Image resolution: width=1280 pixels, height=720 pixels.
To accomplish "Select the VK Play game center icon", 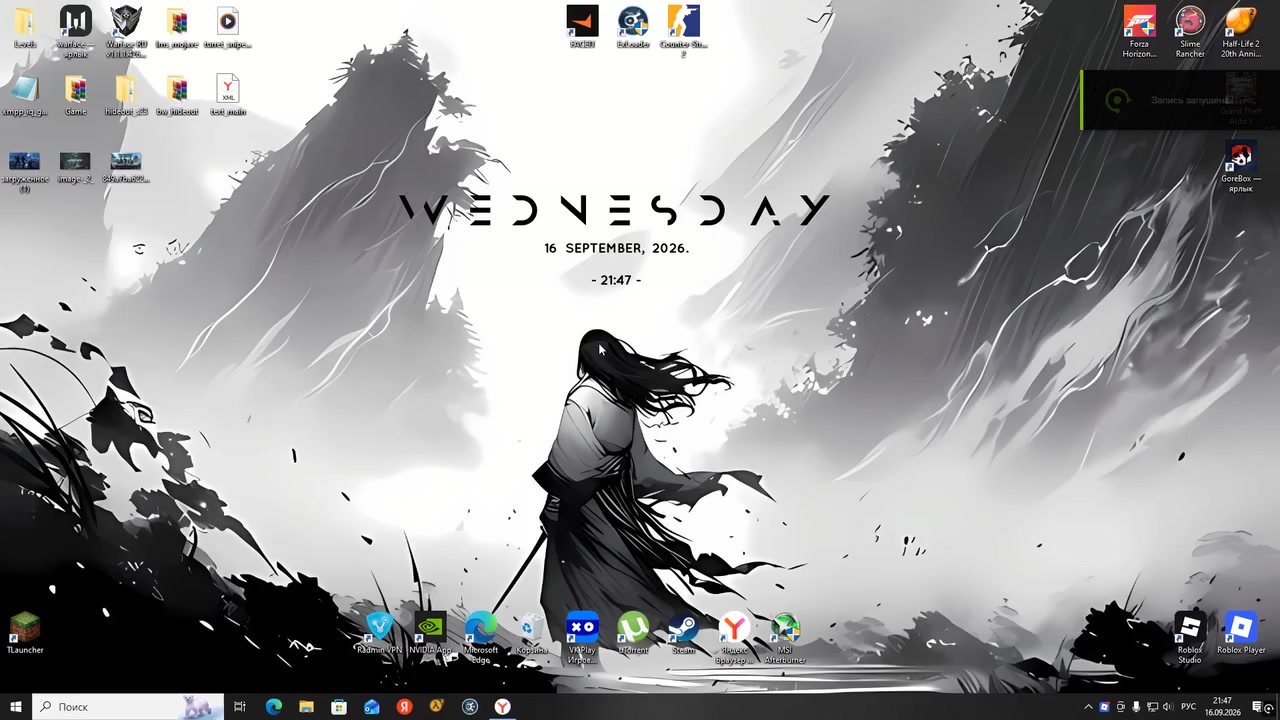I will tap(582, 638).
